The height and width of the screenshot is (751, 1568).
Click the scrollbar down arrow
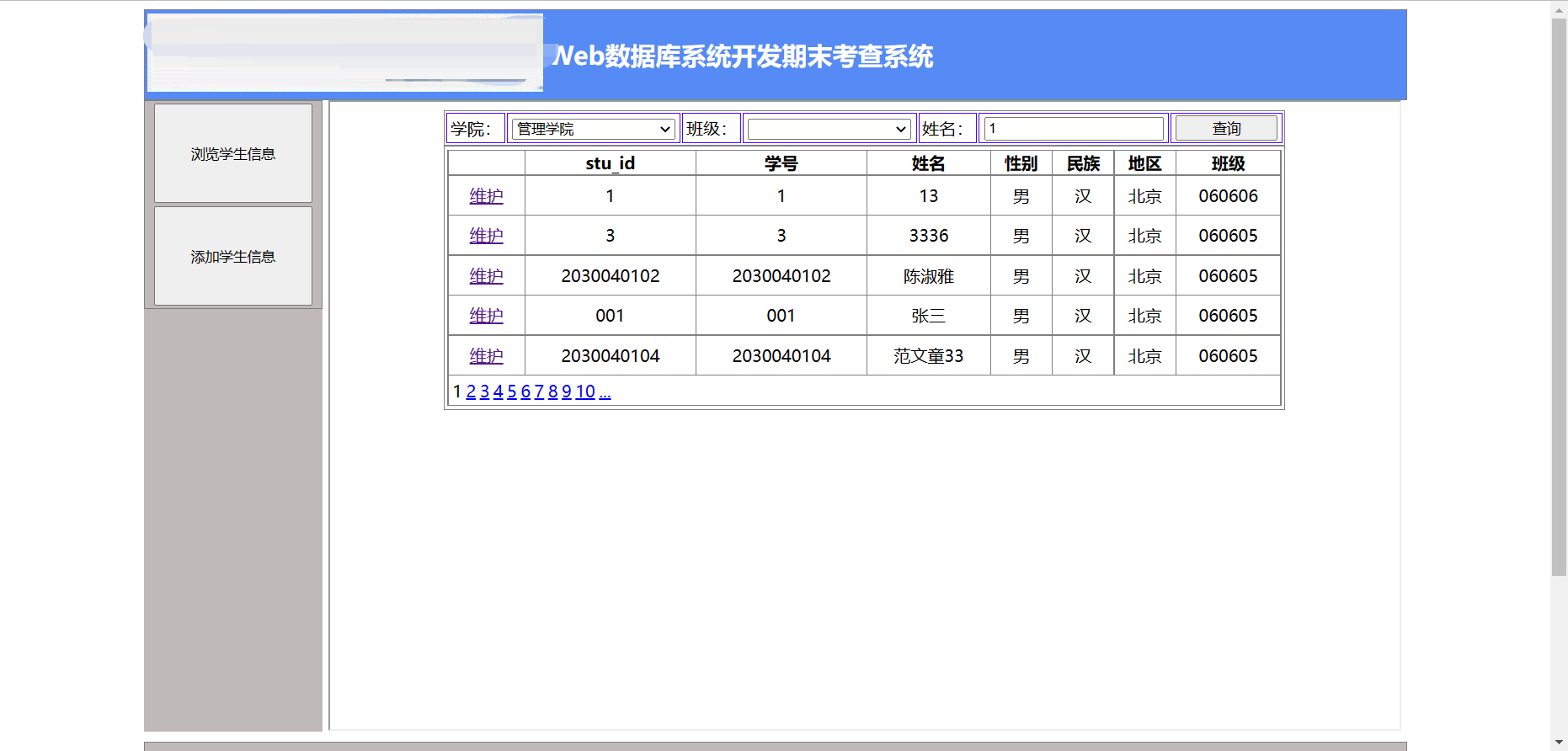tap(1559, 743)
